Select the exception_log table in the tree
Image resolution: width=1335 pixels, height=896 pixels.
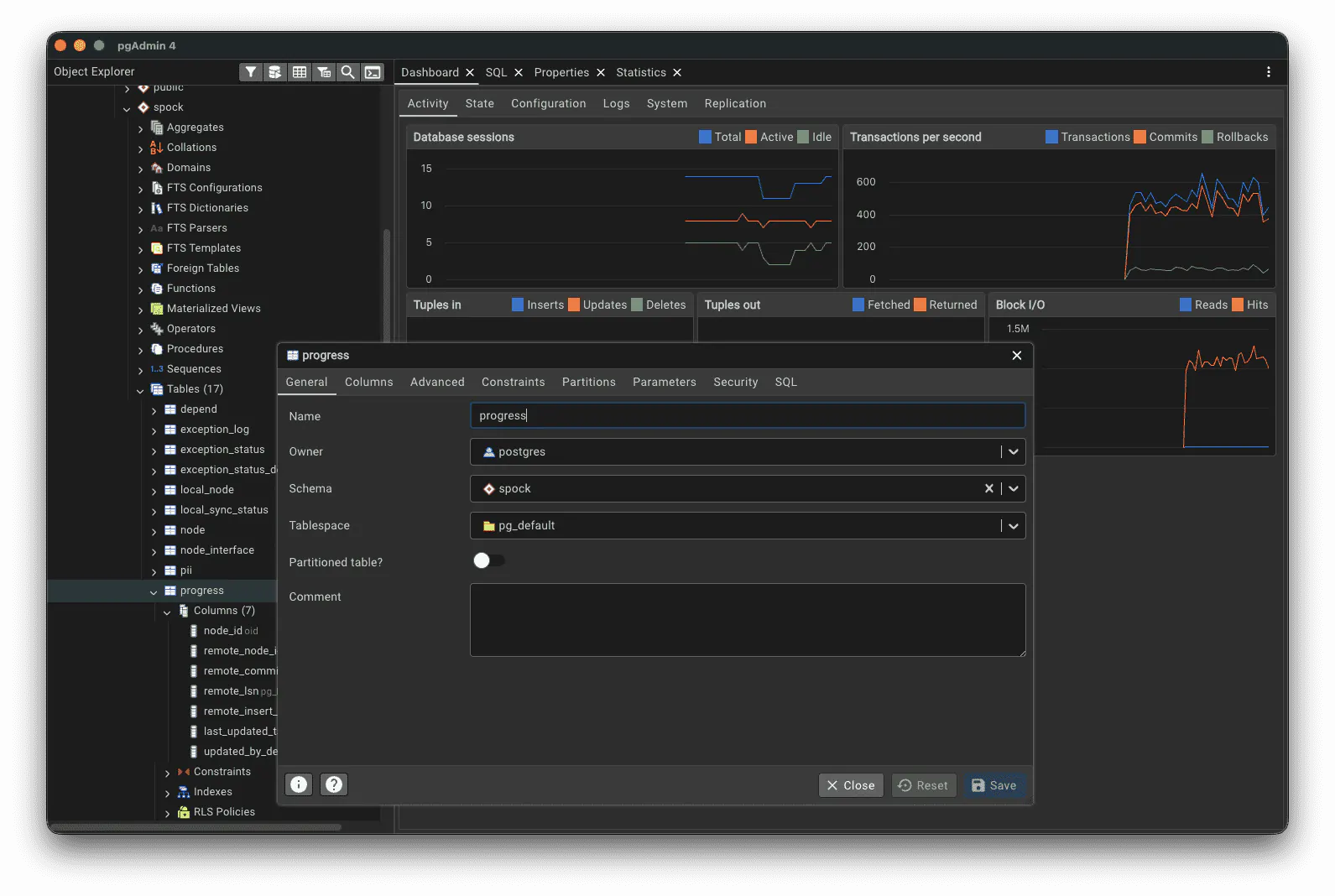[x=214, y=430]
